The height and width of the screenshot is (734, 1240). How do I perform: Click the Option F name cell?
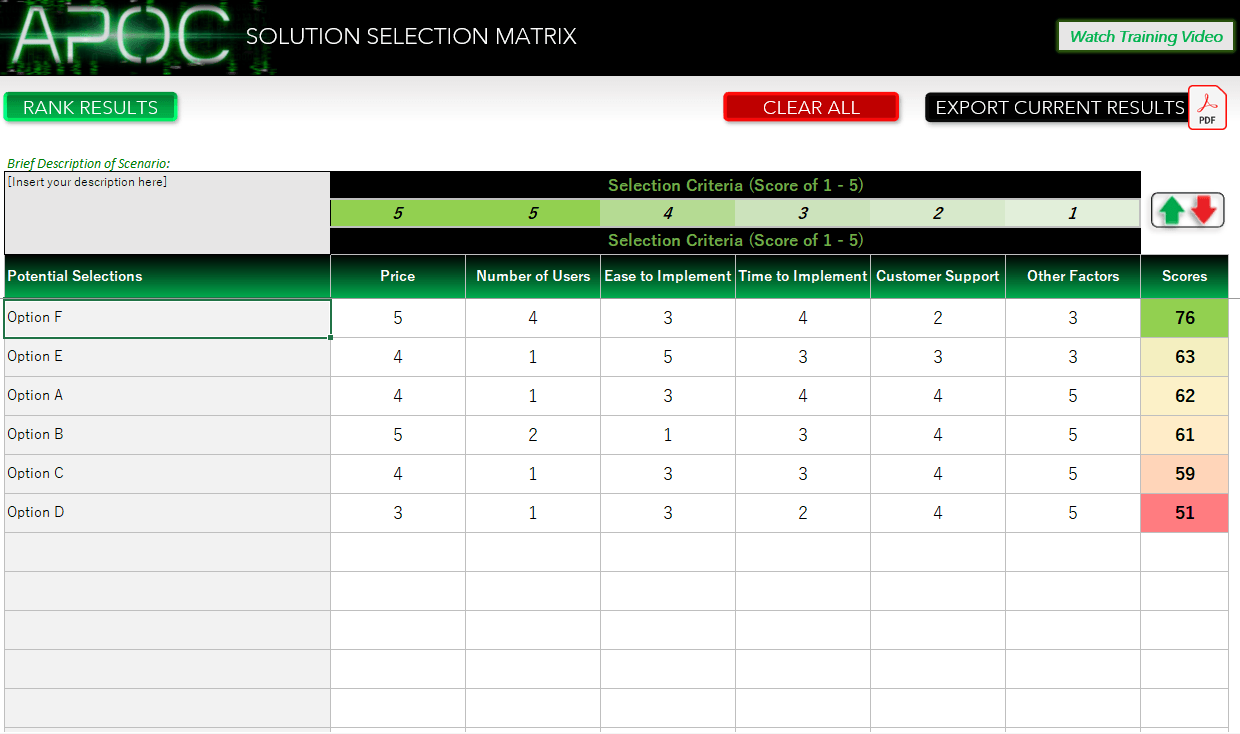click(x=167, y=317)
